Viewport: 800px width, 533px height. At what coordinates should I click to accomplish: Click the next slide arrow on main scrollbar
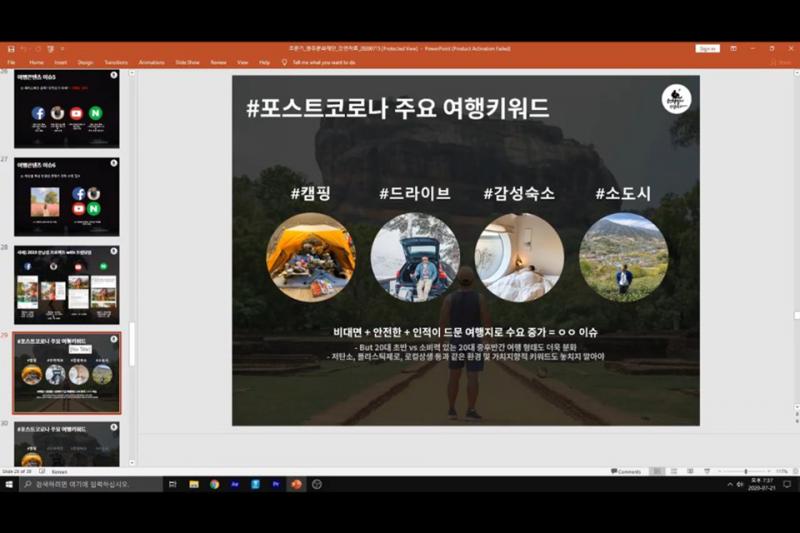pyautogui.click(x=796, y=422)
